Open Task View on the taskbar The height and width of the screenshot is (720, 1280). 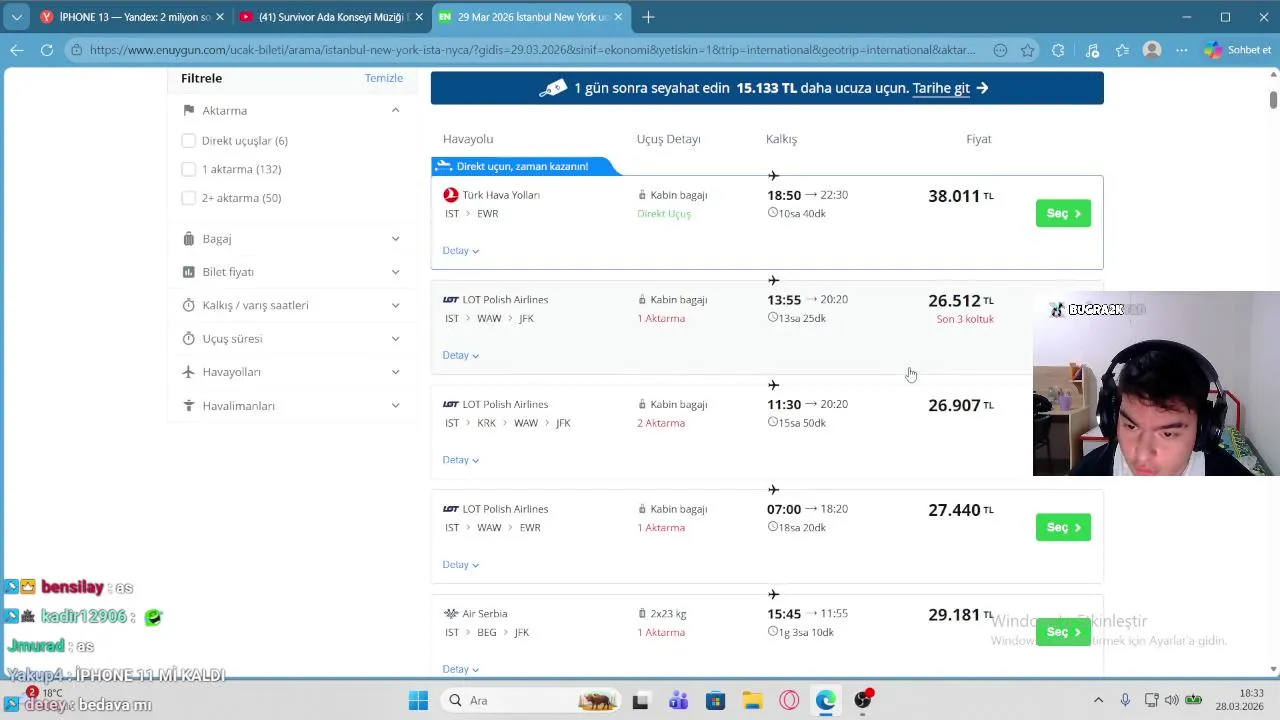coord(640,701)
